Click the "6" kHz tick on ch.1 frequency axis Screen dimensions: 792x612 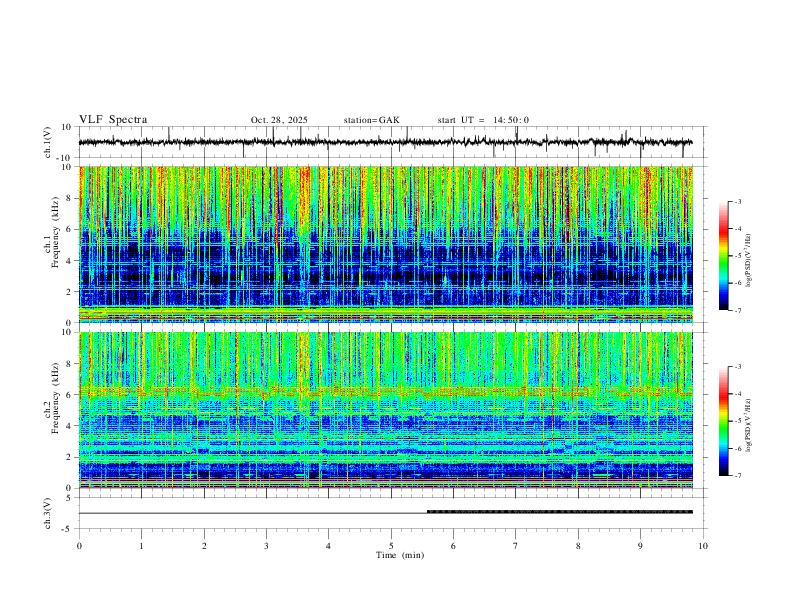pos(70,229)
